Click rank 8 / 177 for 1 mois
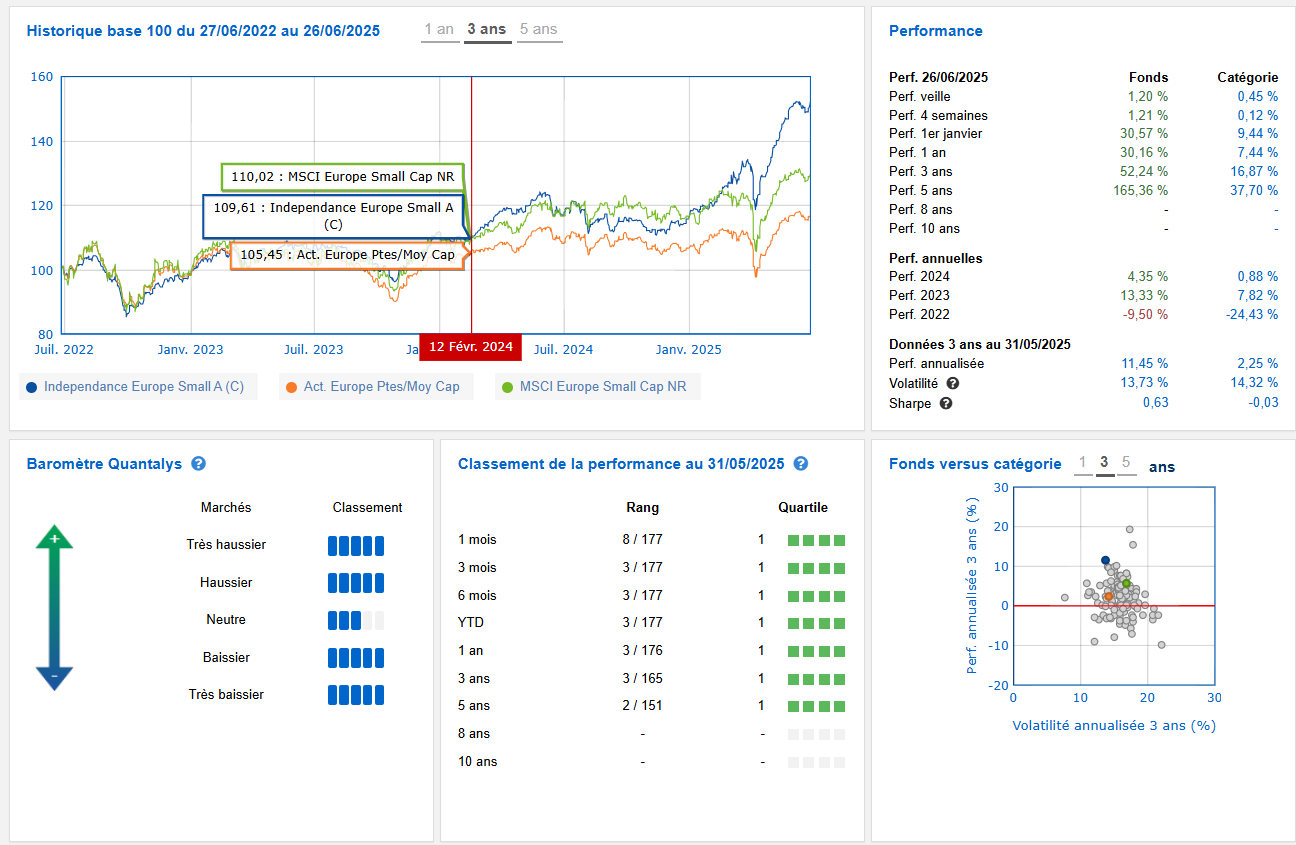Screen dimensions: 1296x845 pos(642,540)
